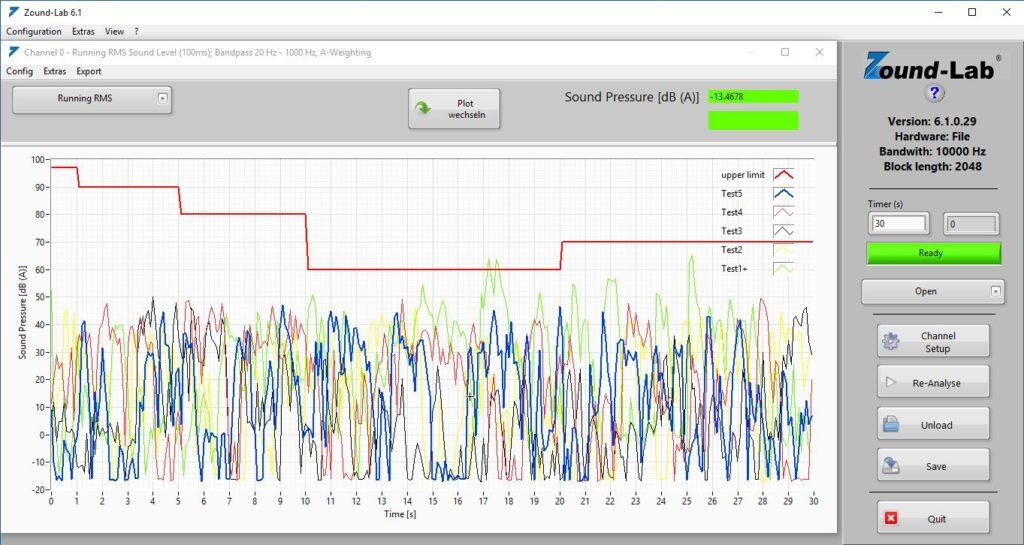Image resolution: width=1024 pixels, height=545 pixels.
Task: Open the Export menu in channel window
Action: (x=89, y=71)
